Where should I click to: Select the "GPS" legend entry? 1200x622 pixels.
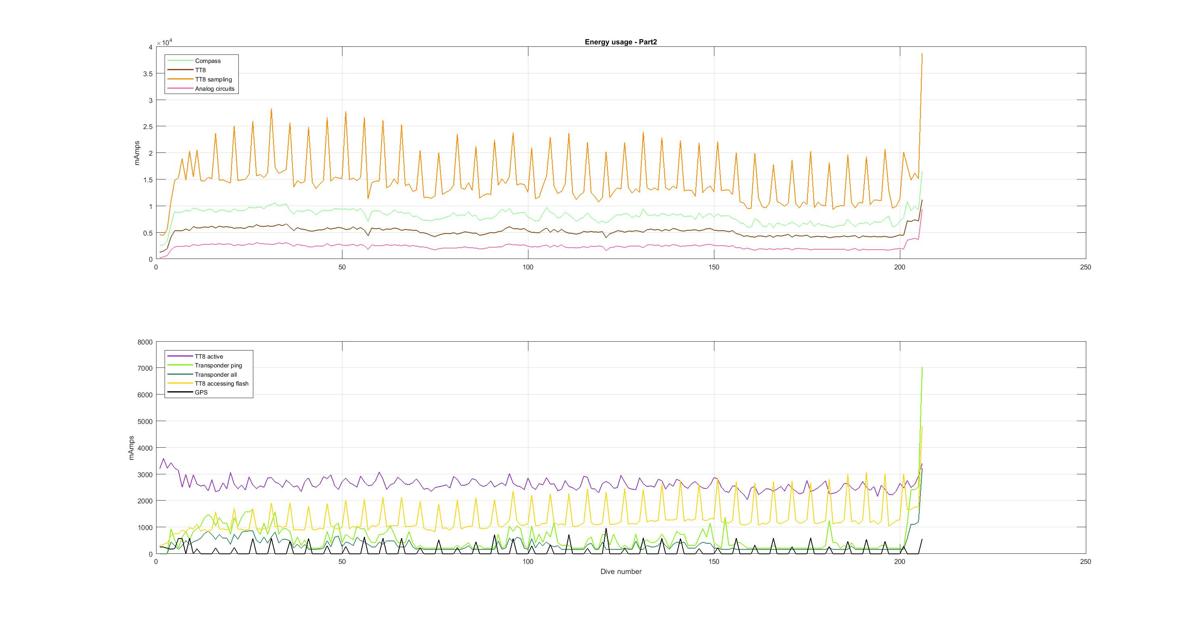(190, 393)
